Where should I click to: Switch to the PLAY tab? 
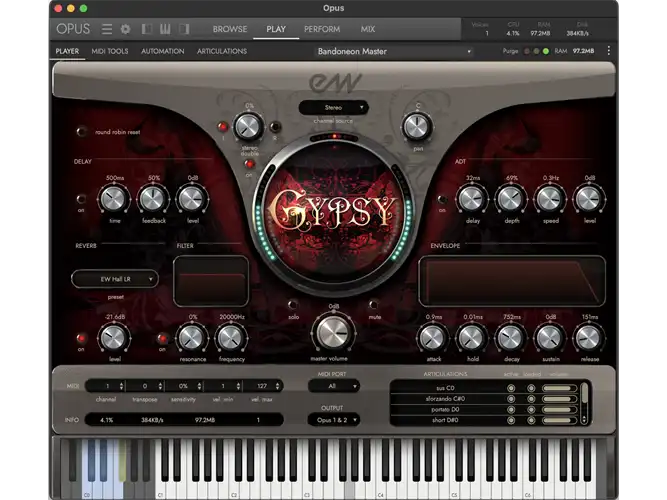(276, 29)
